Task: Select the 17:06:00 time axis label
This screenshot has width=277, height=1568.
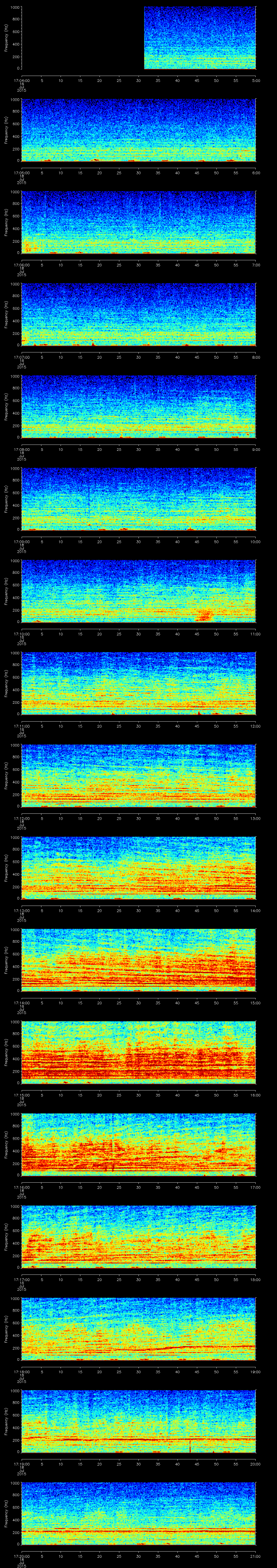Action: [x=21, y=265]
